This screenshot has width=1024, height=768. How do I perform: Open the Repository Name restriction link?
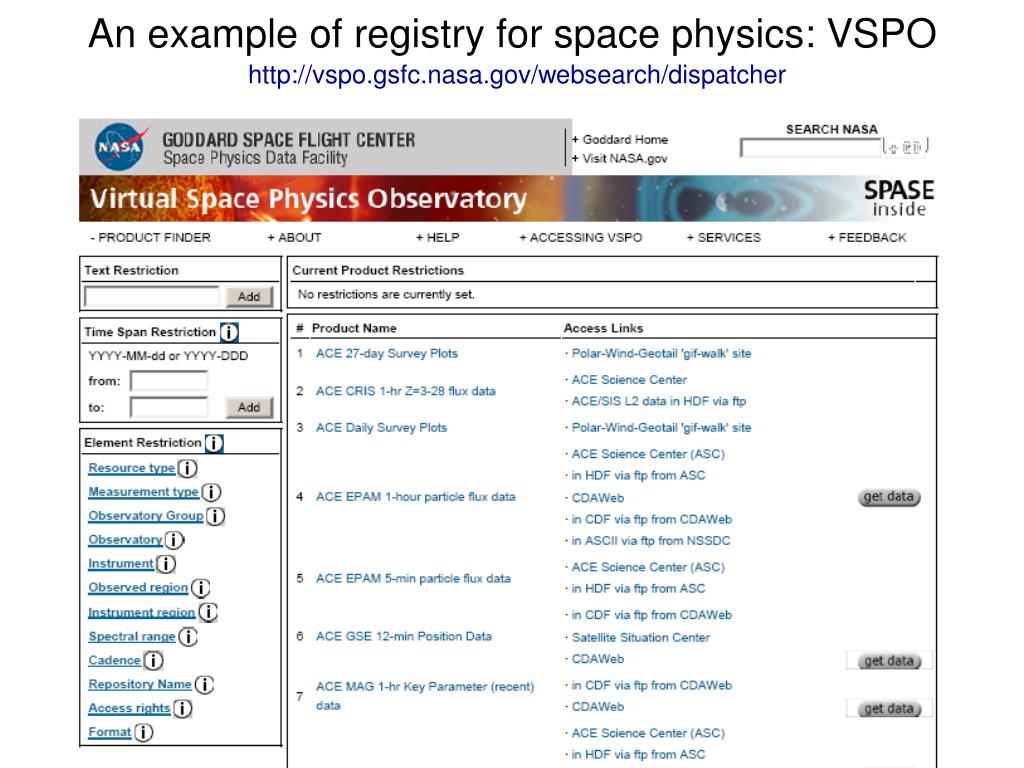(140, 684)
